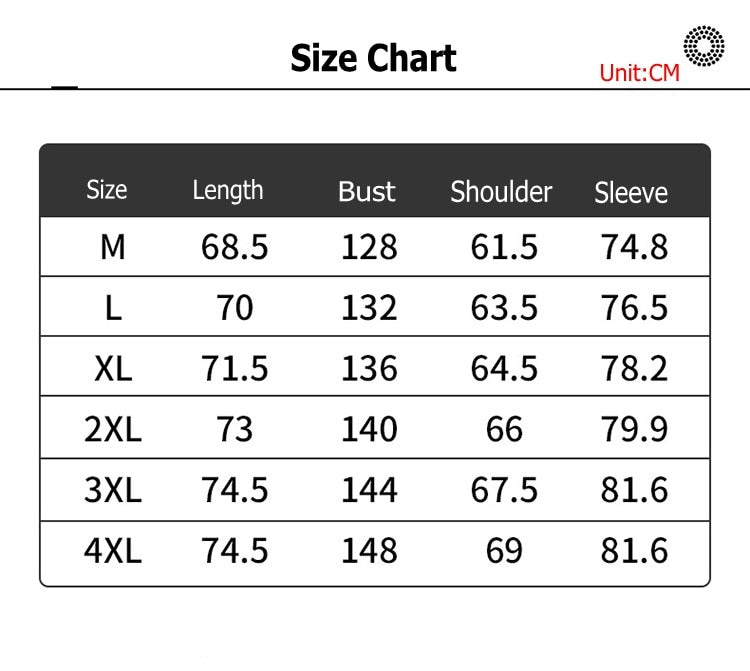Click the 4XL size row label
Image resolution: width=750 pixels, height=671 pixels.
coord(113,551)
